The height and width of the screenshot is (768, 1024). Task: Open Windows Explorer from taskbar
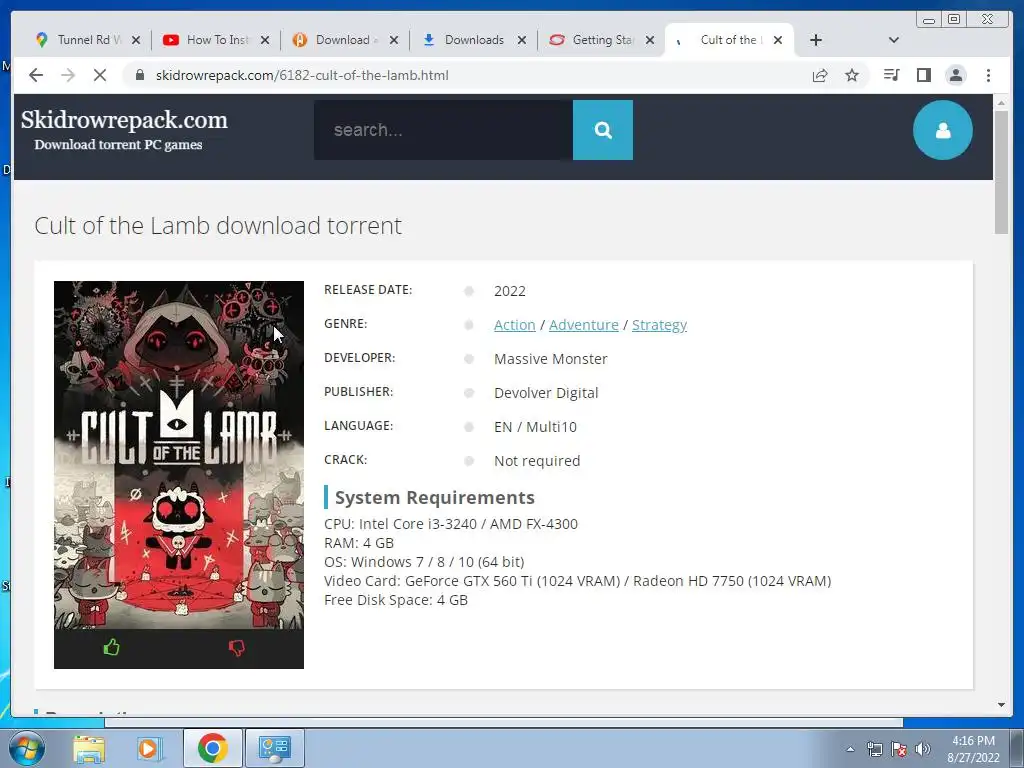pos(89,748)
